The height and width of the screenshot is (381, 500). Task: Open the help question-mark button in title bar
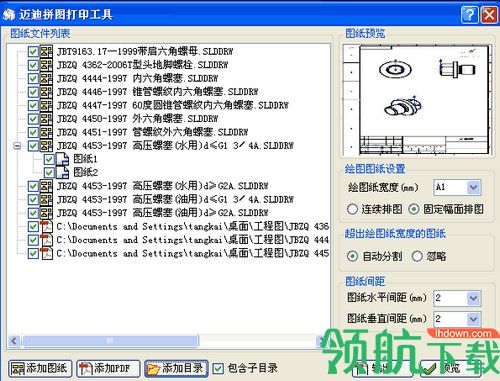pos(470,15)
